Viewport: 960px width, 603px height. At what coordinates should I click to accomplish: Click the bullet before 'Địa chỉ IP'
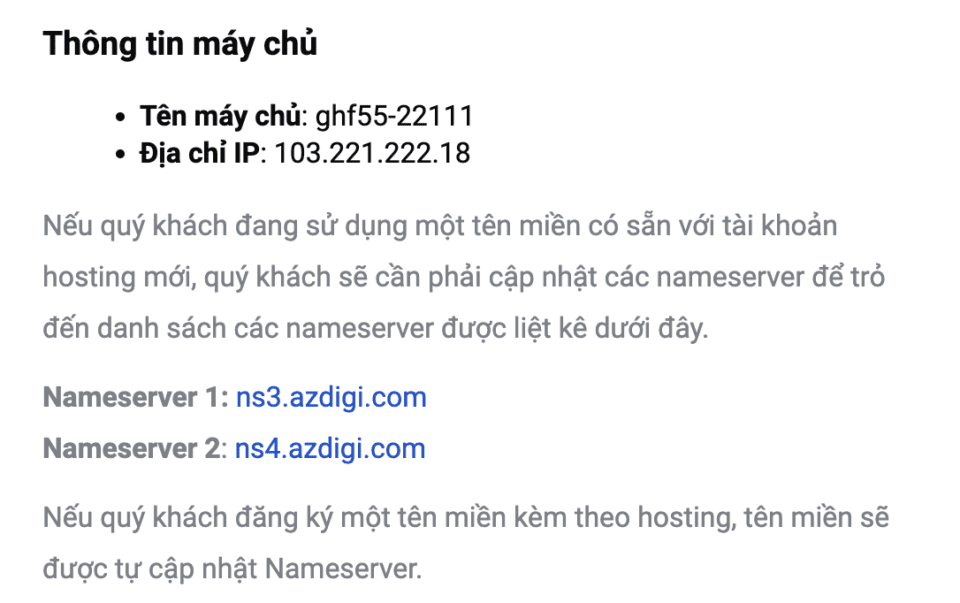[120, 154]
